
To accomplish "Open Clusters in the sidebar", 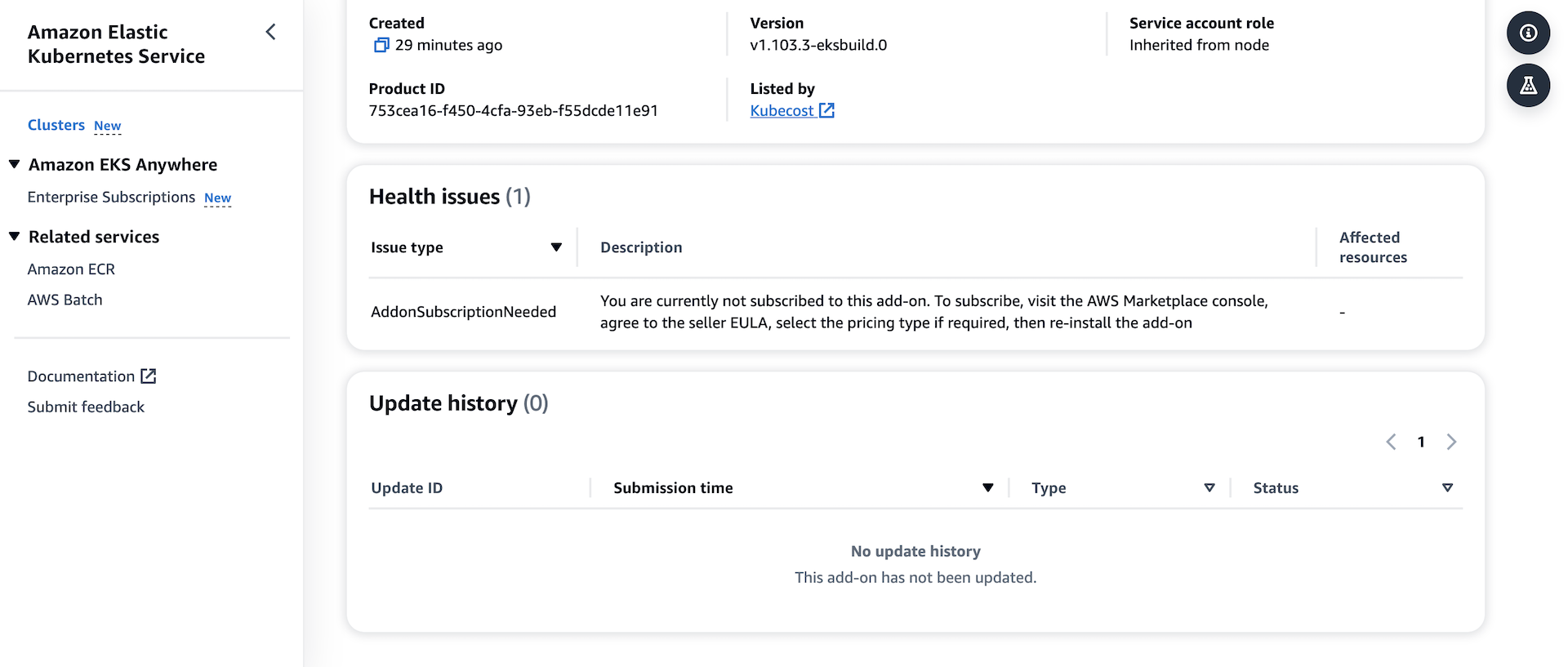I will pyautogui.click(x=56, y=125).
